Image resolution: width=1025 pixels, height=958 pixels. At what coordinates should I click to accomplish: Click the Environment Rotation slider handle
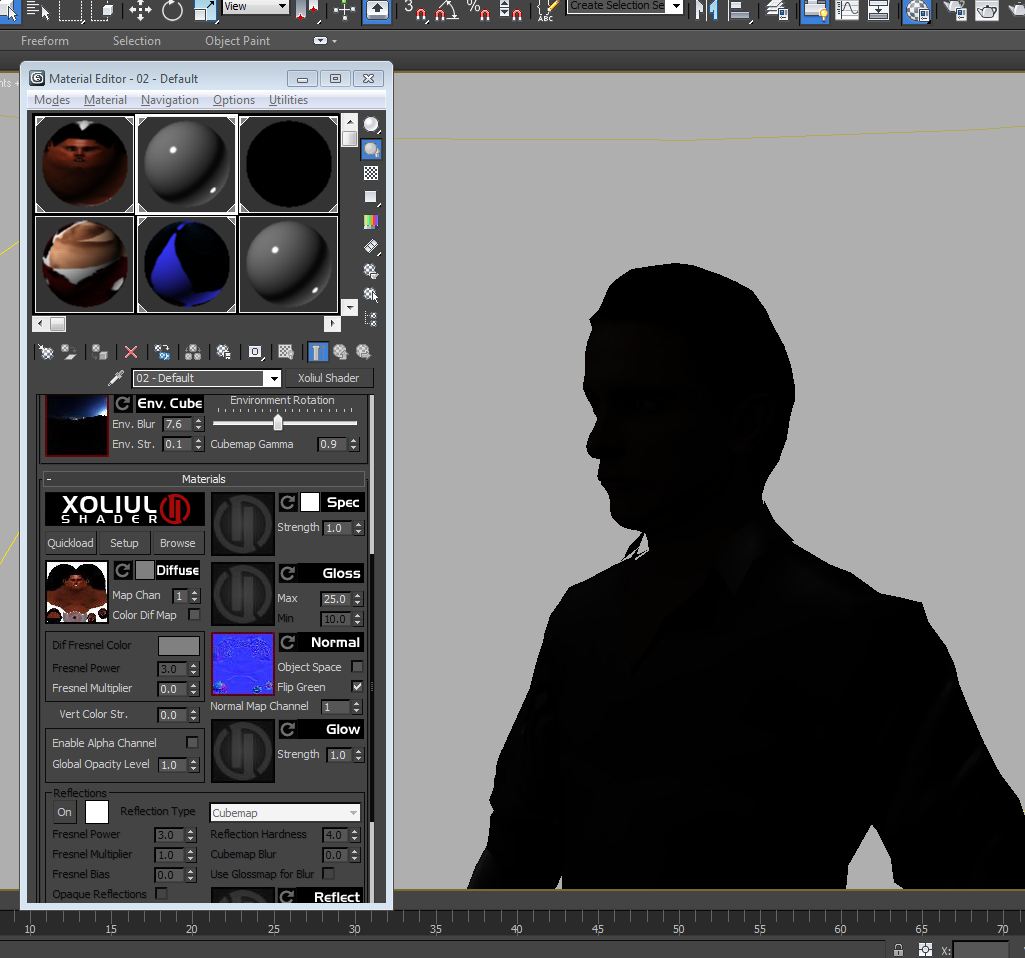pos(278,423)
